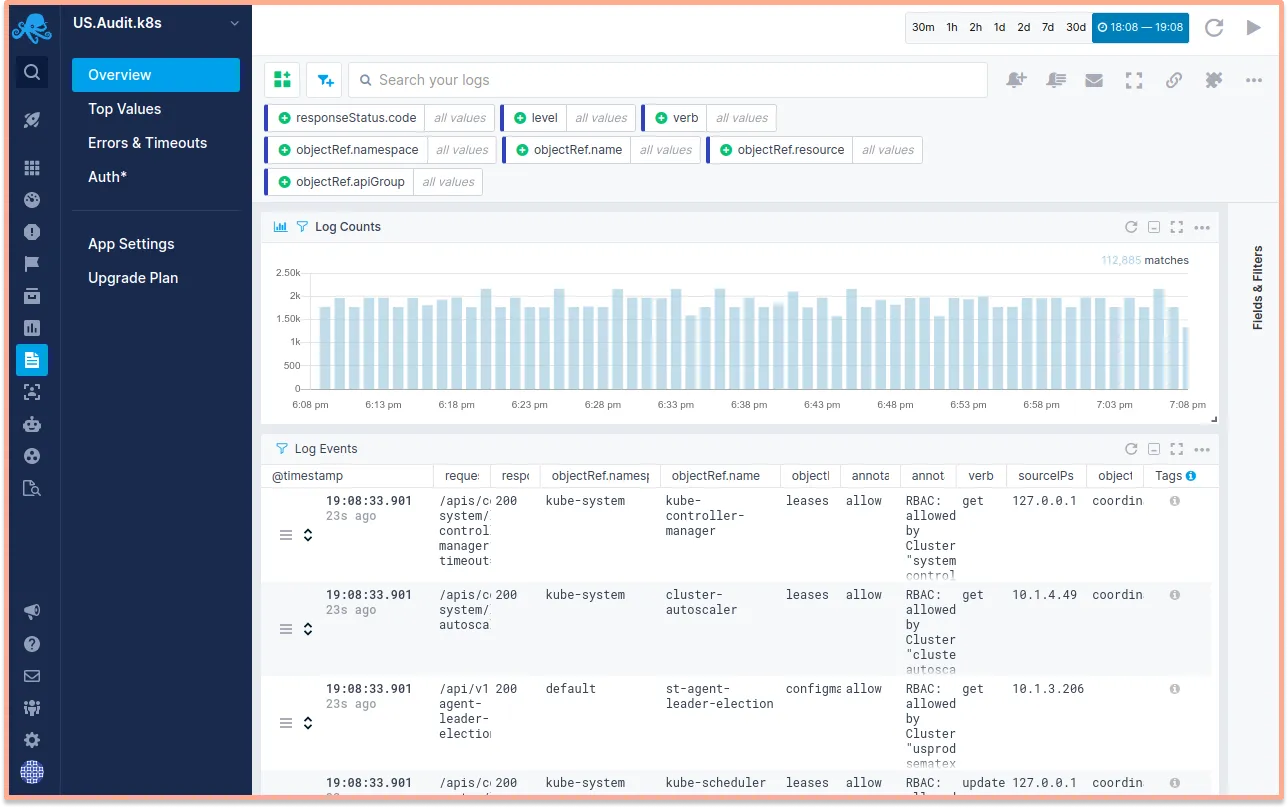Screen dimensions: 1288x808
Task: Open the top toolbar more options ellipsis
Action: click(1254, 80)
